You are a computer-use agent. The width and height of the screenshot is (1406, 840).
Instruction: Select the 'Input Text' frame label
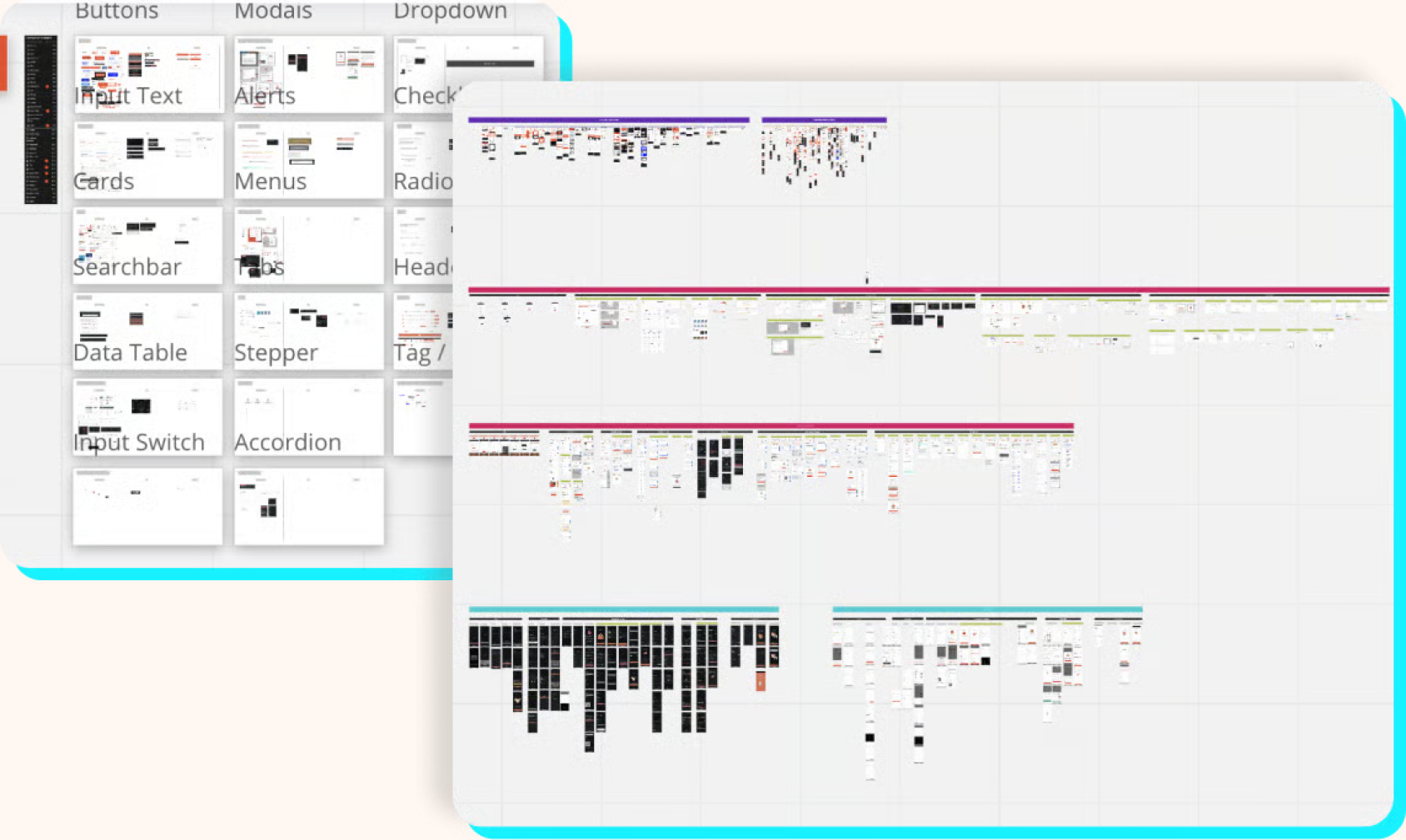point(127,96)
